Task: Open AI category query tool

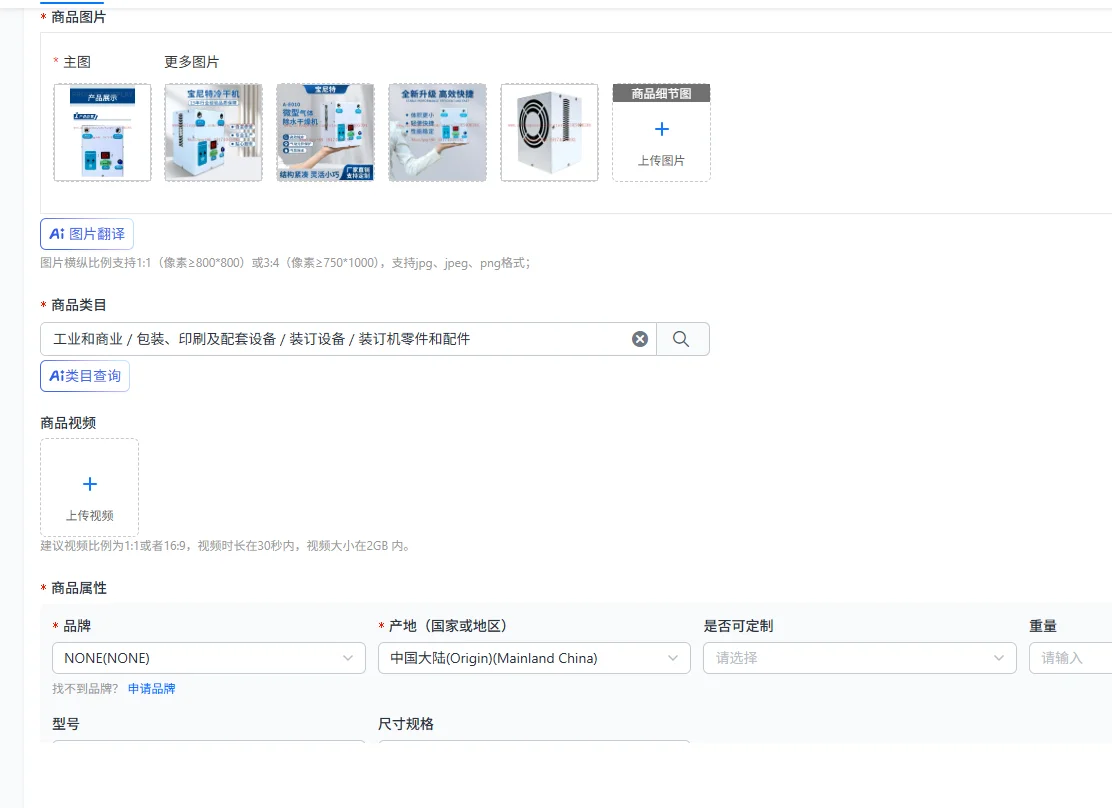Action: pyautogui.click(x=85, y=376)
